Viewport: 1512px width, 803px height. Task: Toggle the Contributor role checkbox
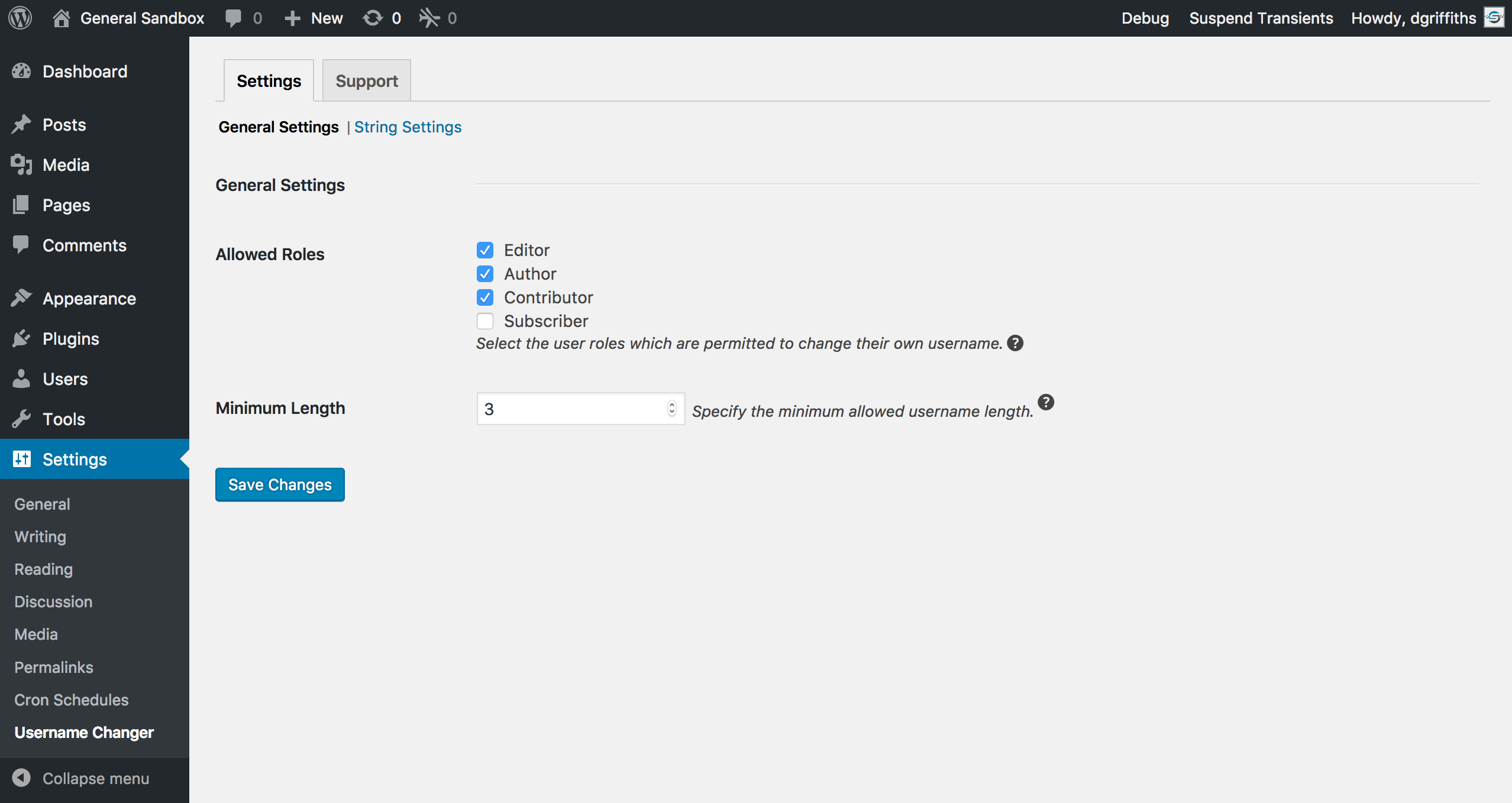point(484,297)
